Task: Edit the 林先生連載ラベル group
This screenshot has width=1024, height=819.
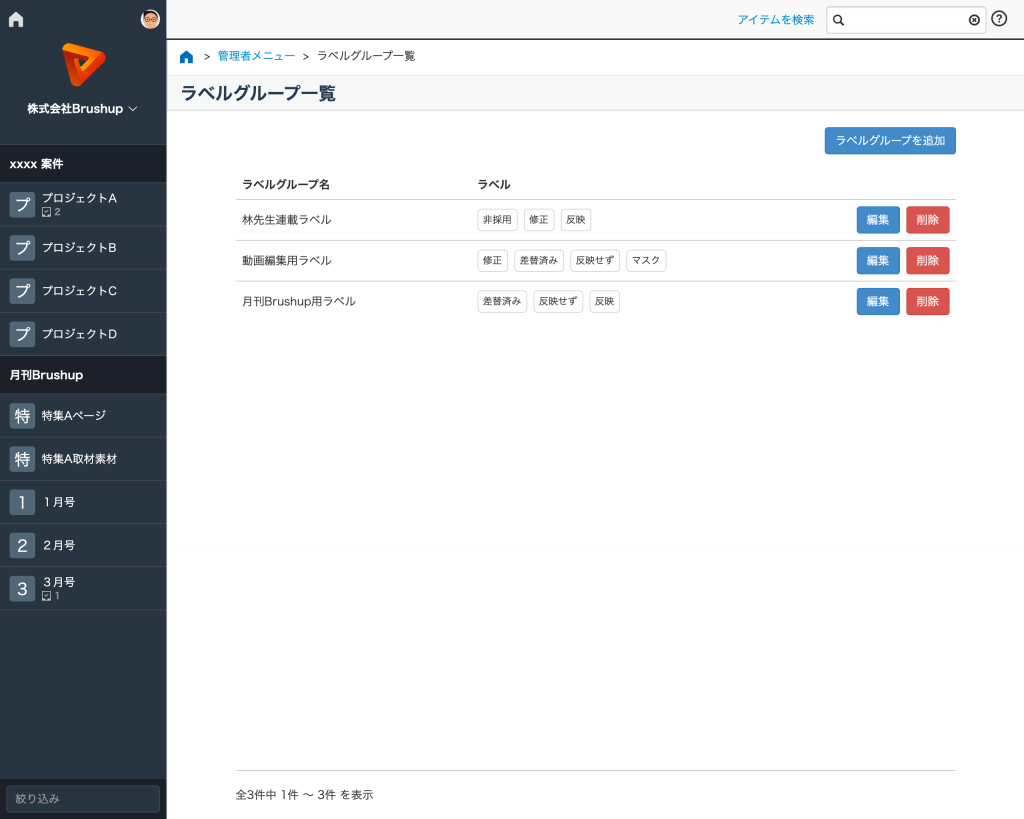Action: (878, 220)
